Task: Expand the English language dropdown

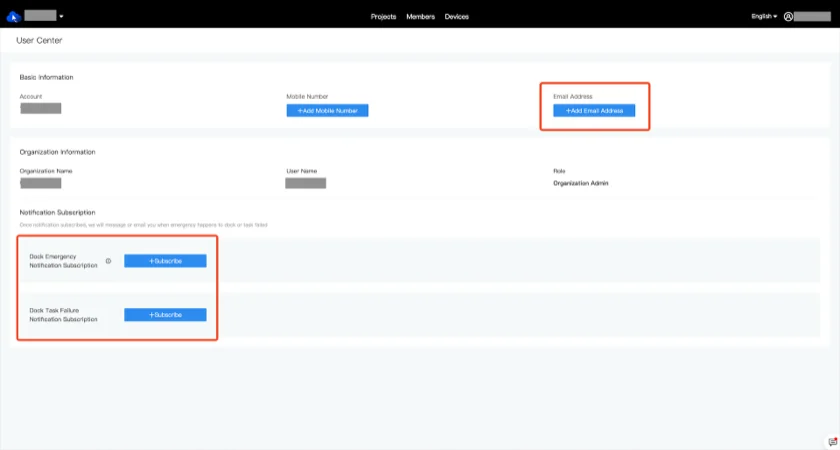Action: [x=764, y=17]
